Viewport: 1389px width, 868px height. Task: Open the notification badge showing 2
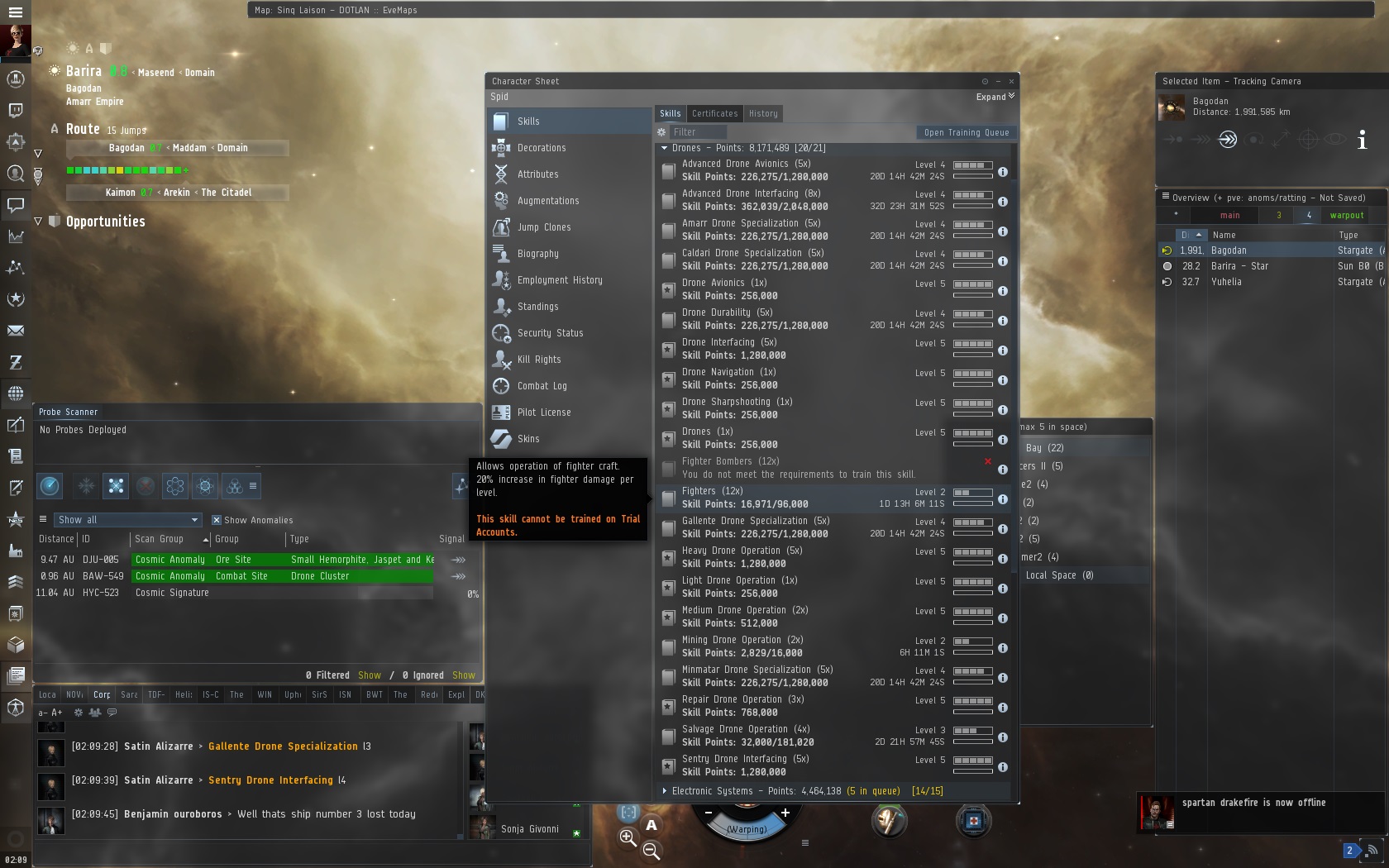point(1350,850)
